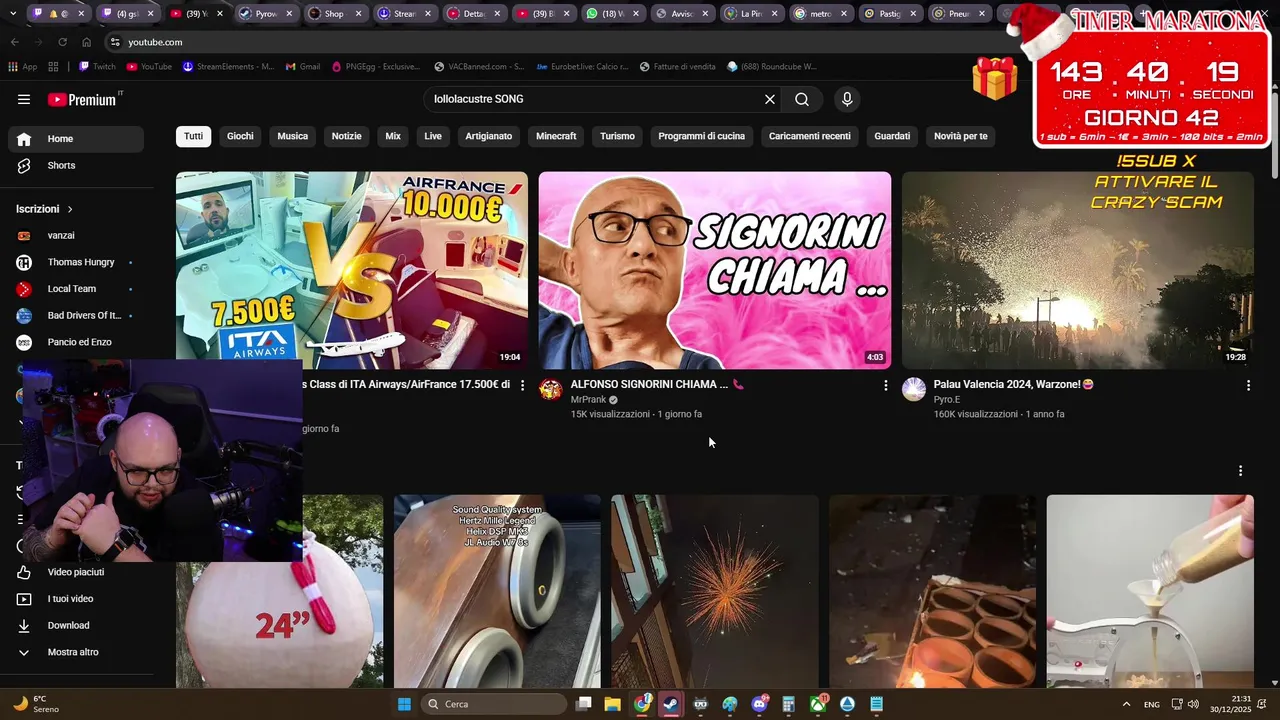Open the 24" firework shell Short
Image resolution: width=1280 pixels, height=720 pixels.
point(281,591)
